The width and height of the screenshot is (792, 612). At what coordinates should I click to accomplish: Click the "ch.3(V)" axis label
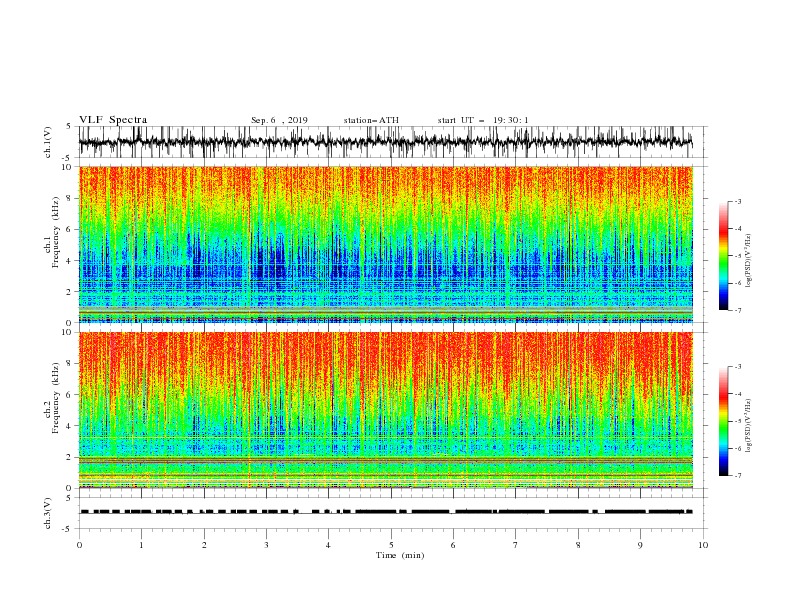click(48, 513)
